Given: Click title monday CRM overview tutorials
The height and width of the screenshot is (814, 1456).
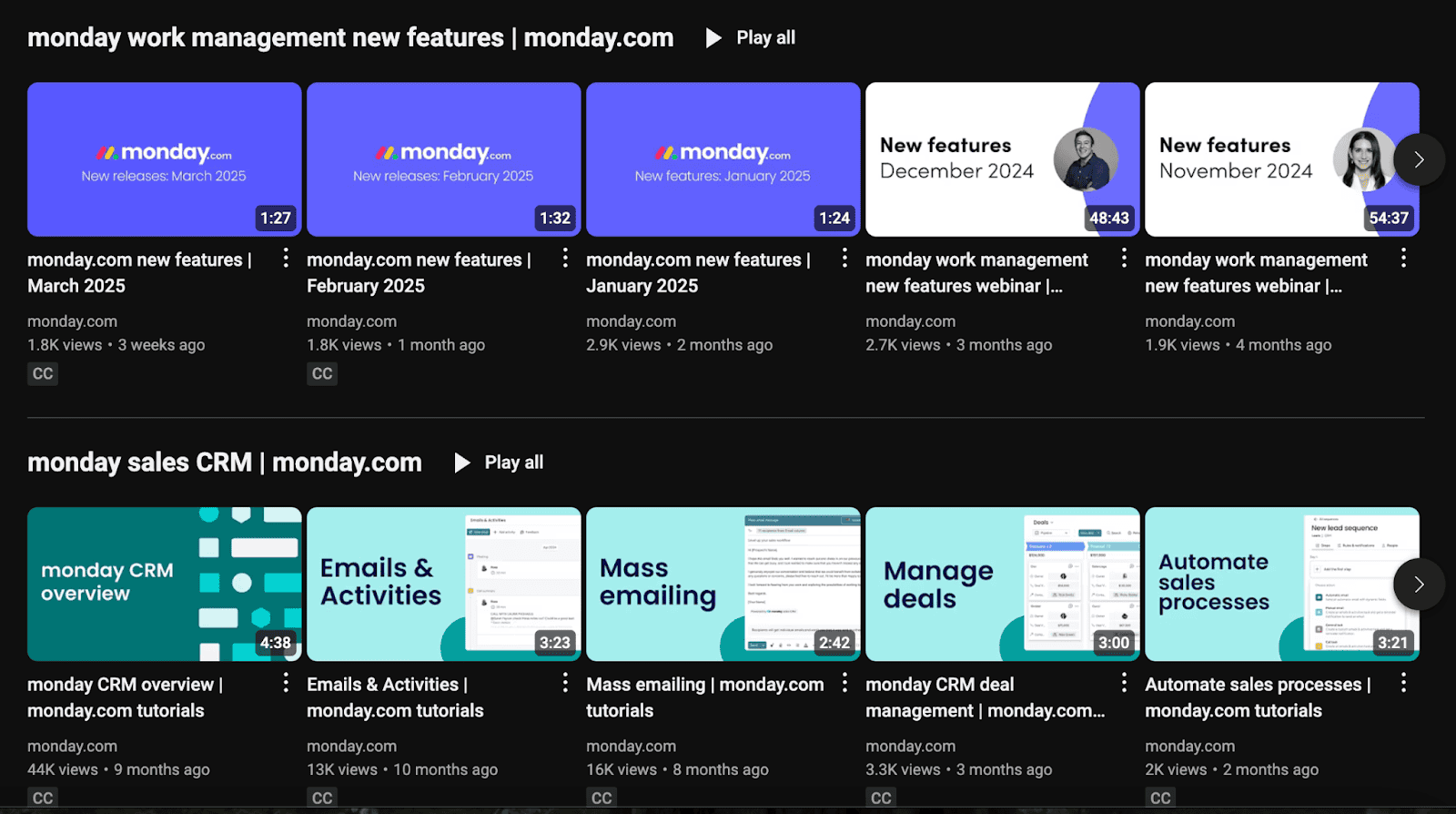Looking at the screenshot, I should [x=126, y=697].
